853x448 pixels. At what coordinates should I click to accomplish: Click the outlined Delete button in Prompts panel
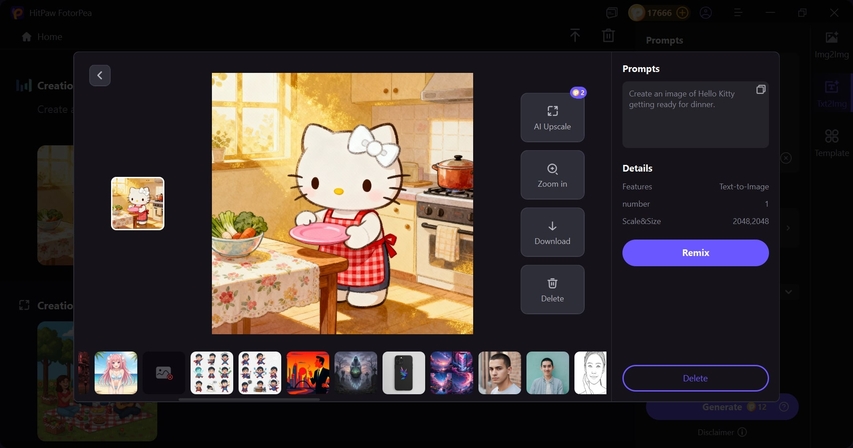pos(695,378)
